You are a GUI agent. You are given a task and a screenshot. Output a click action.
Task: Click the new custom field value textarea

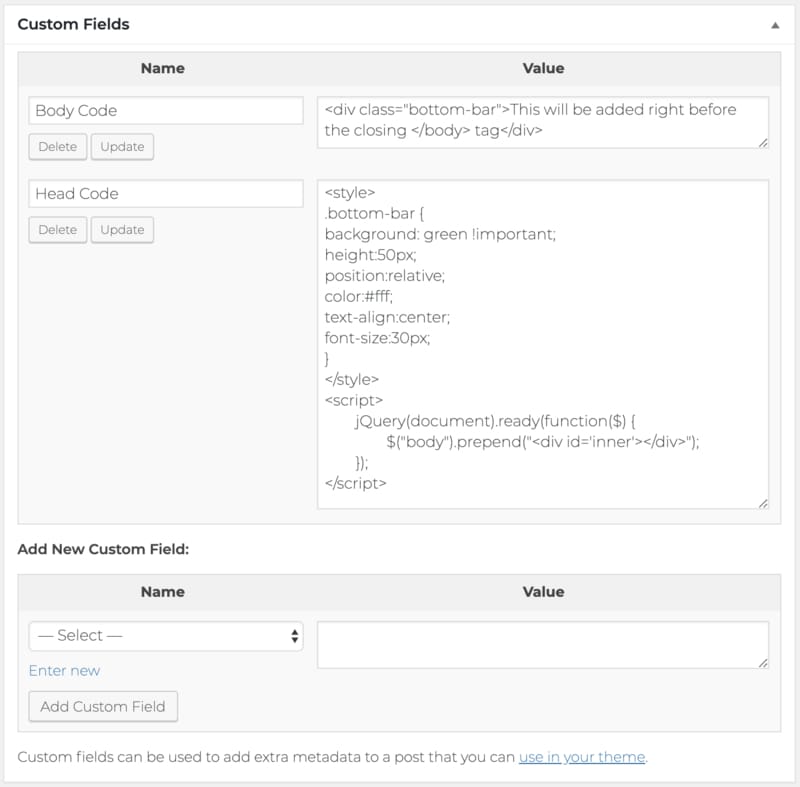[543, 645]
